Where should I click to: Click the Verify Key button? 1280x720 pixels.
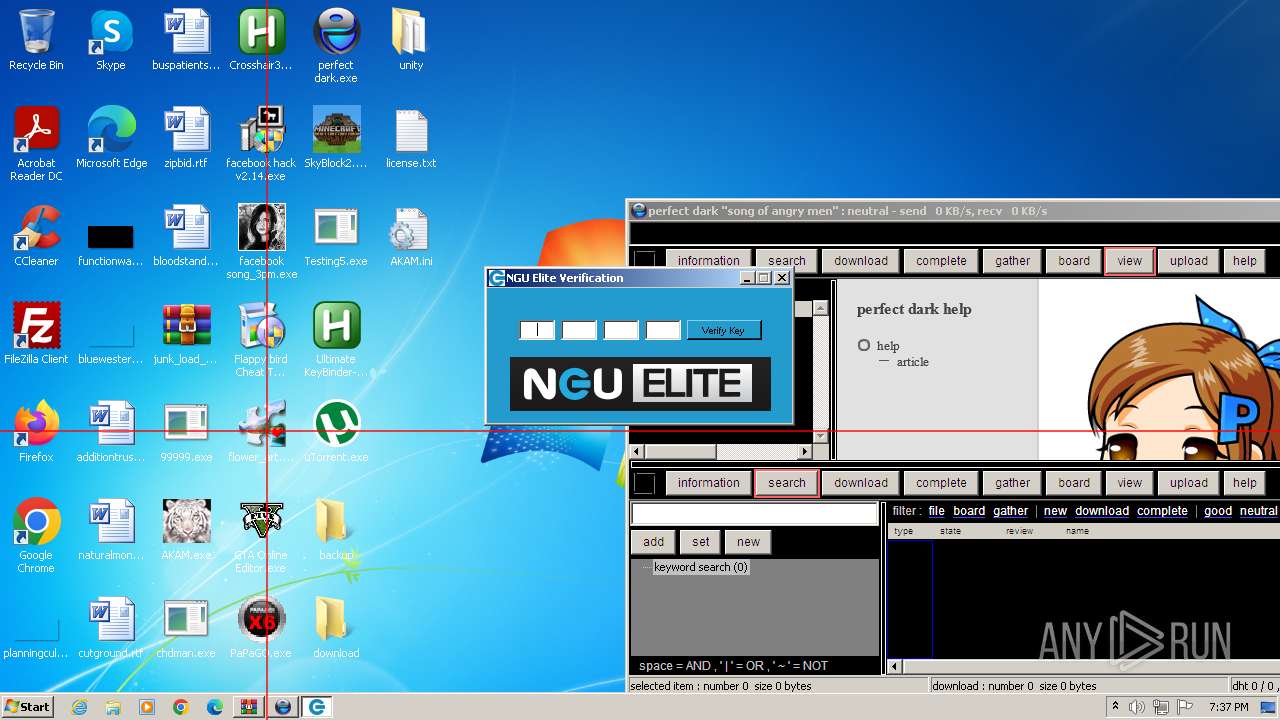(x=723, y=330)
